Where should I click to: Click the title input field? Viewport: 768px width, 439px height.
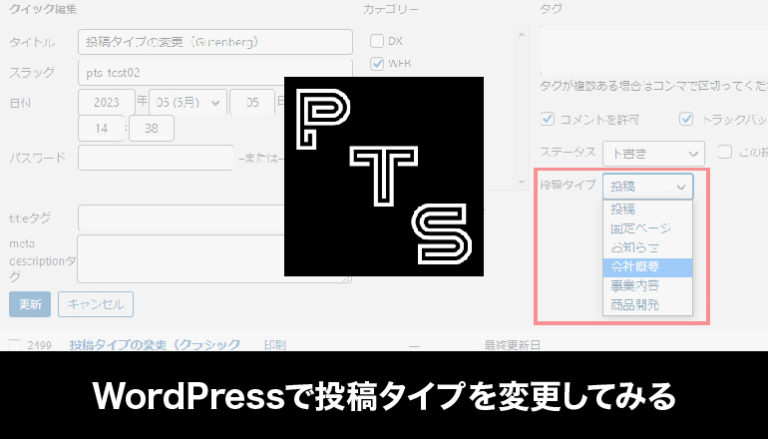coord(215,42)
